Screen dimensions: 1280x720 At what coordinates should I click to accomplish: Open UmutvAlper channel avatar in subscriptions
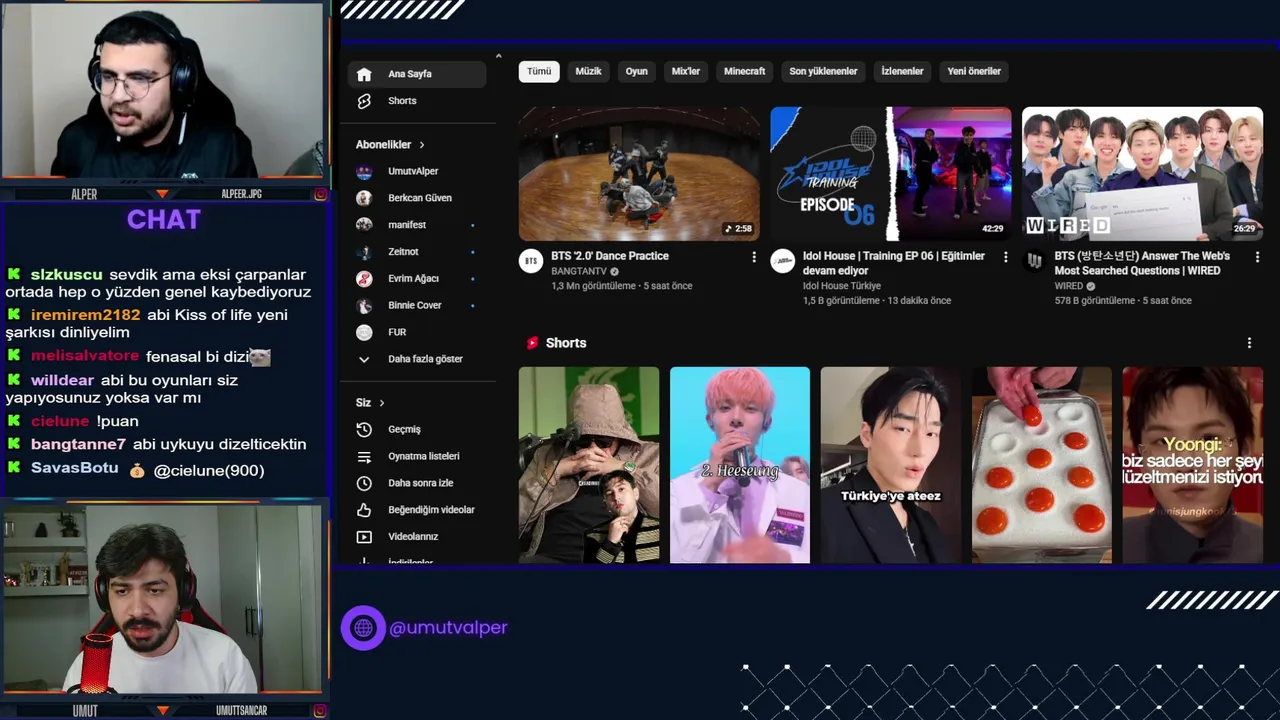364,171
